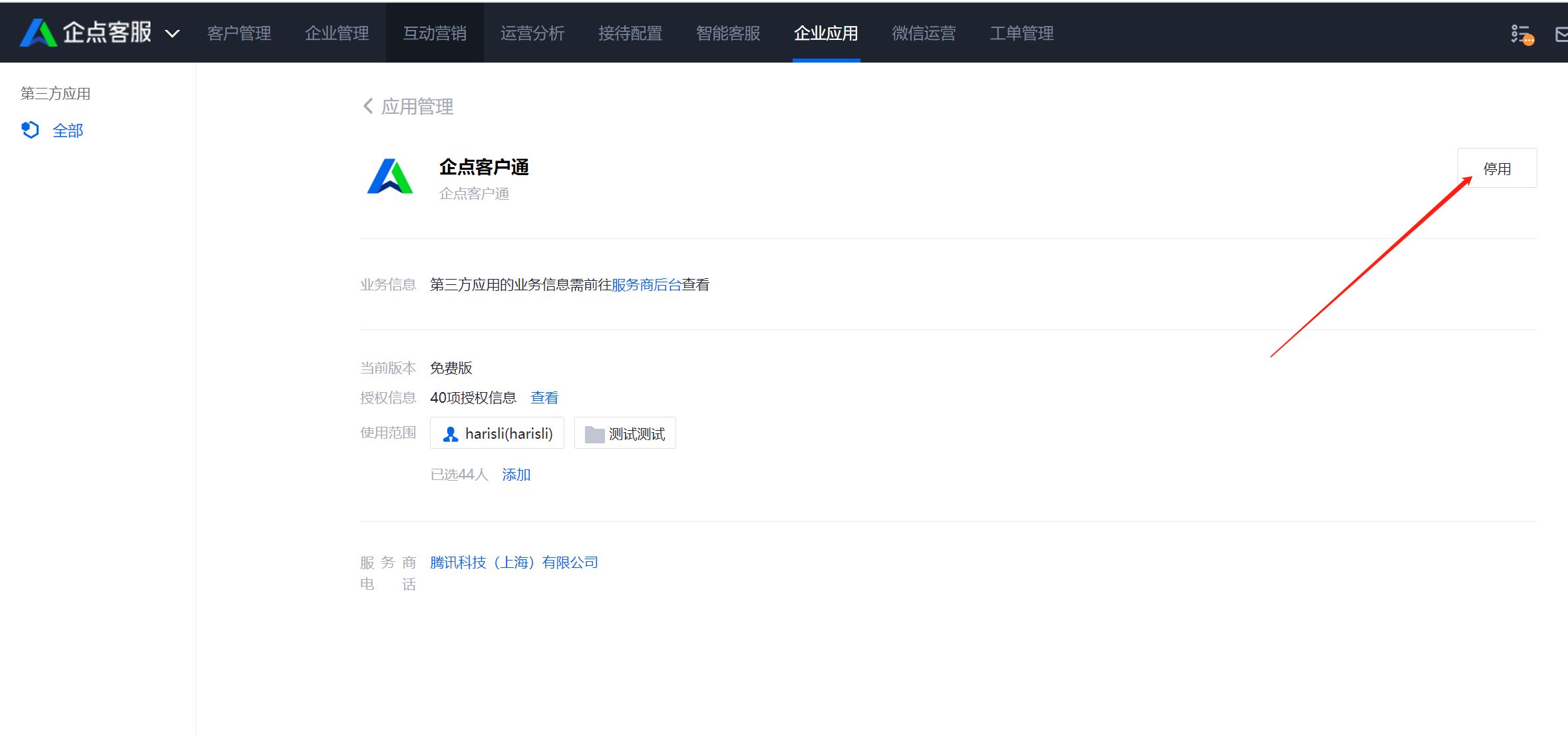Click the folder icon in 测试测试 tag
This screenshot has height=735, width=1568.
[x=594, y=435]
